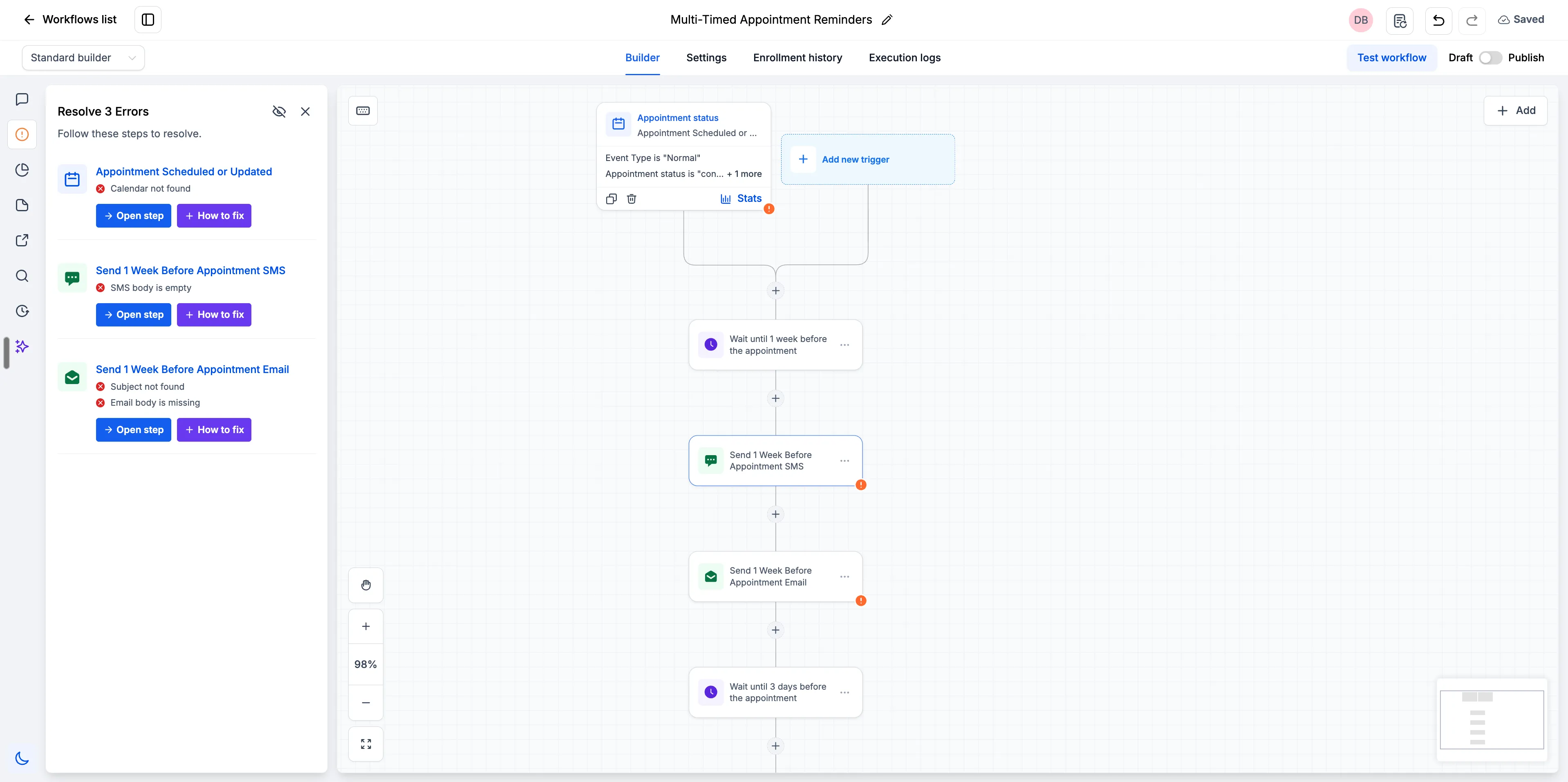The image size is (1568, 782).
Task: Check the Saved cloud status
Action: 1521,20
